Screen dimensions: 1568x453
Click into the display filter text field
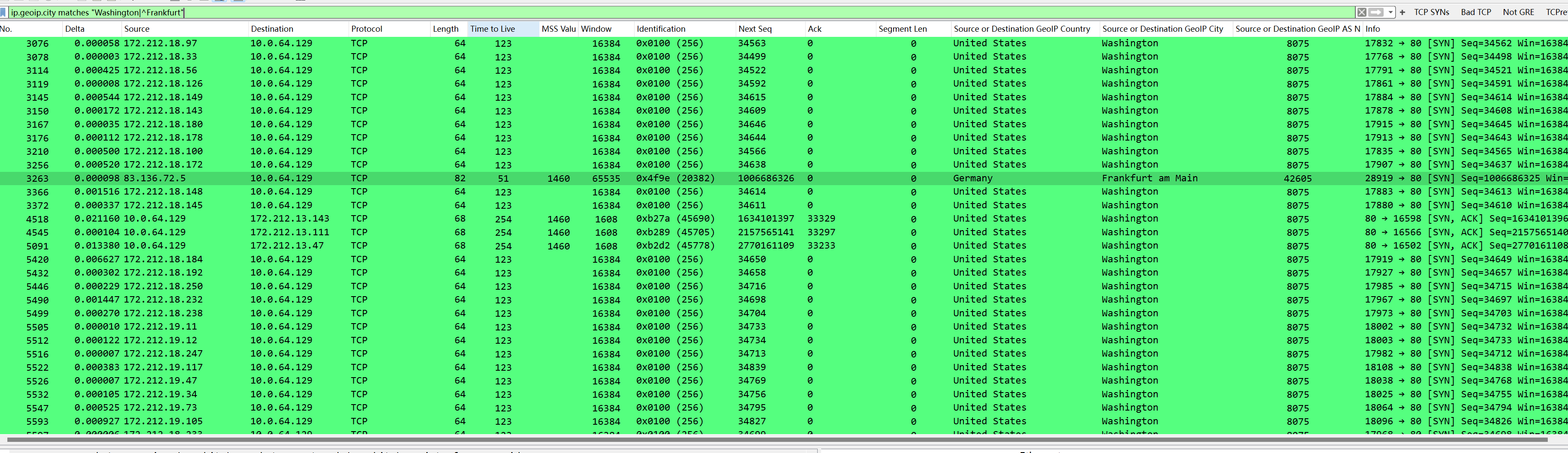click(x=682, y=12)
